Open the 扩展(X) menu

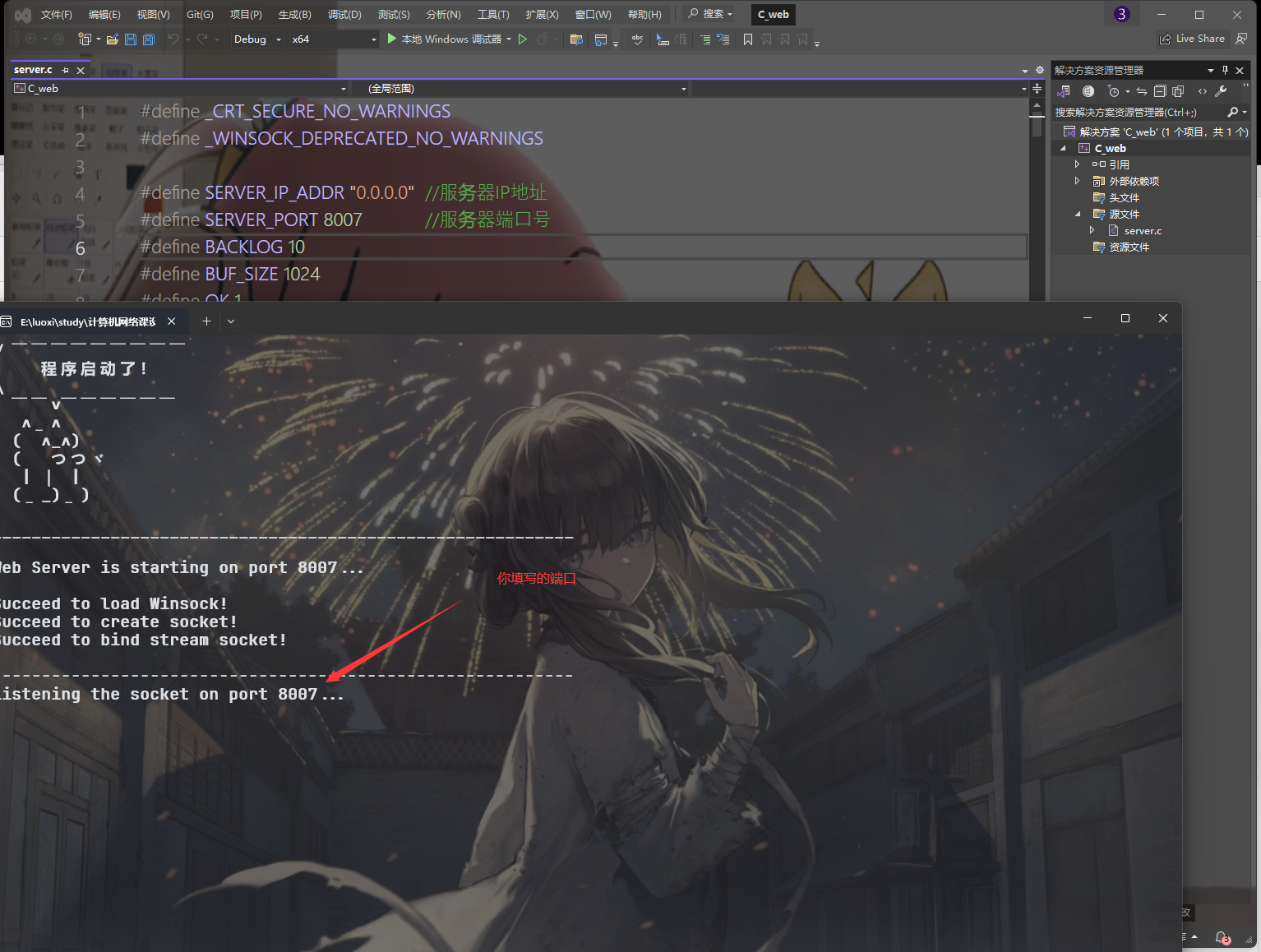click(542, 14)
